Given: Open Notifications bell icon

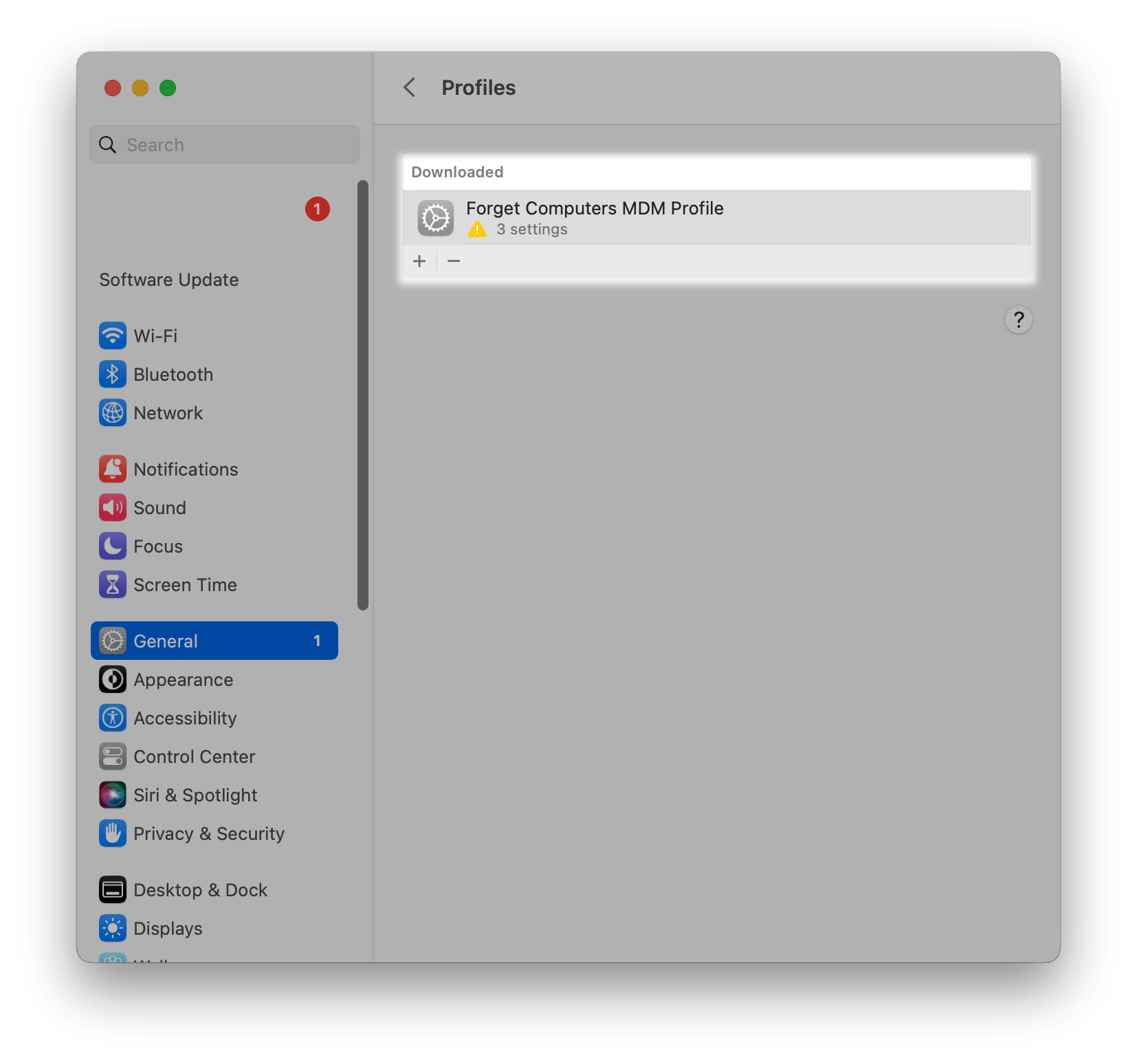Looking at the screenshot, I should (113, 469).
